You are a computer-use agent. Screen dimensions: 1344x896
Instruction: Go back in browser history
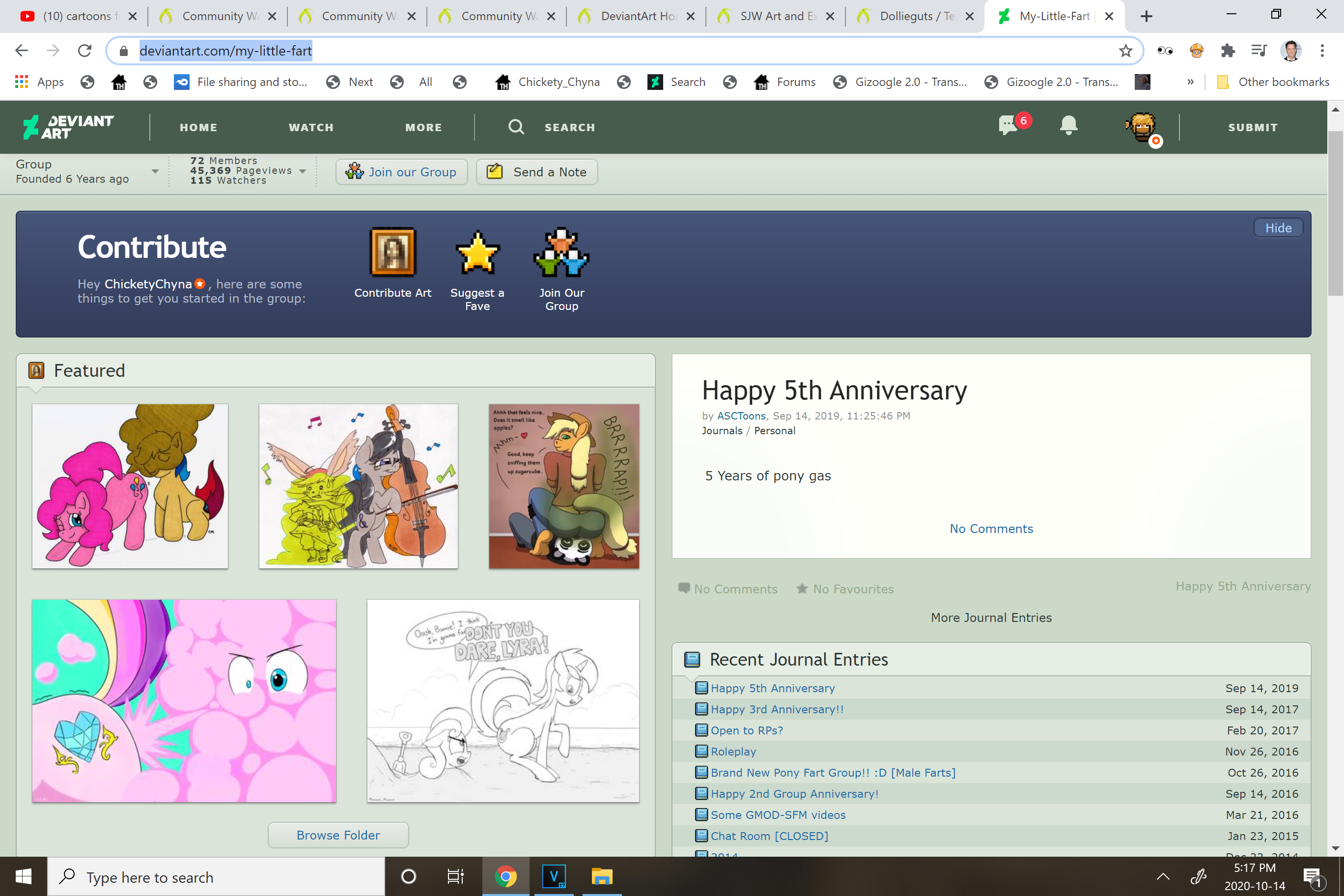coord(22,51)
